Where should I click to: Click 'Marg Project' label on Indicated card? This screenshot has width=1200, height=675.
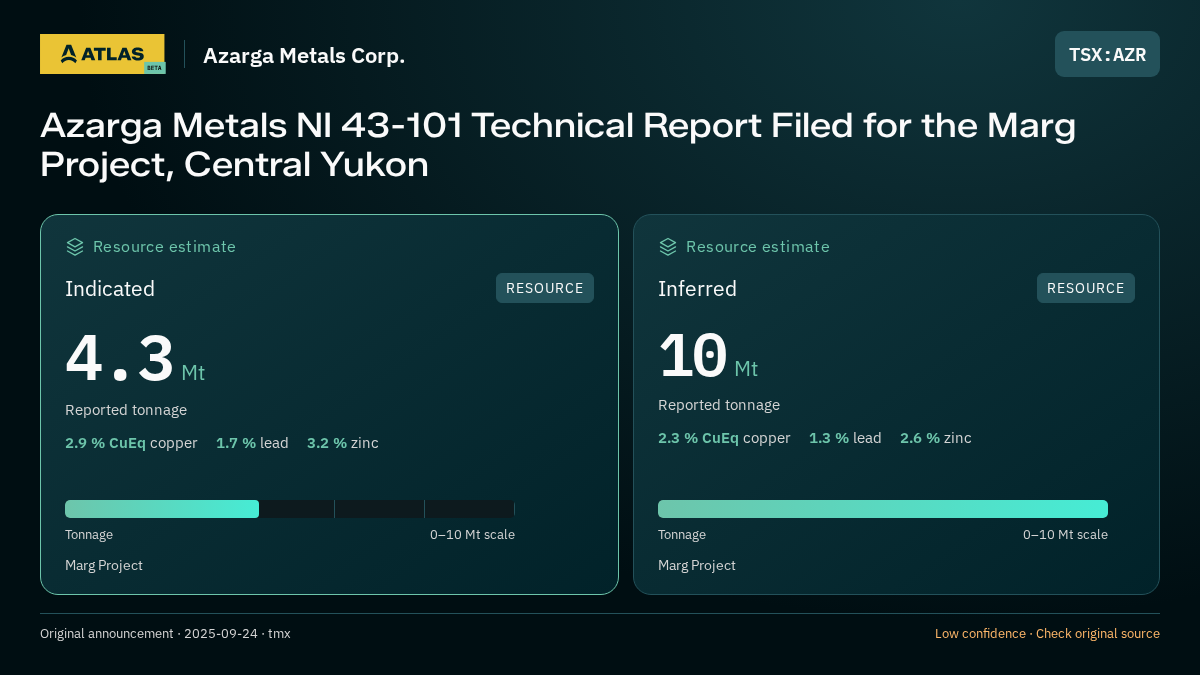click(x=104, y=565)
